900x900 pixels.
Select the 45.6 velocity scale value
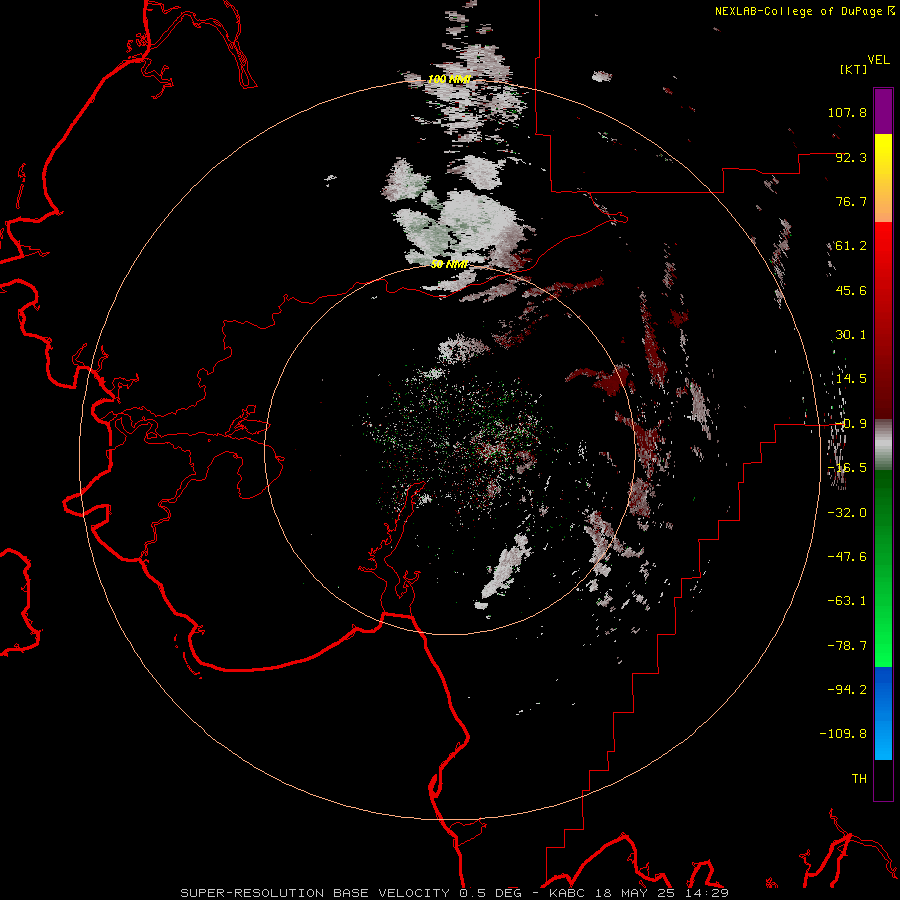click(x=851, y=290)
